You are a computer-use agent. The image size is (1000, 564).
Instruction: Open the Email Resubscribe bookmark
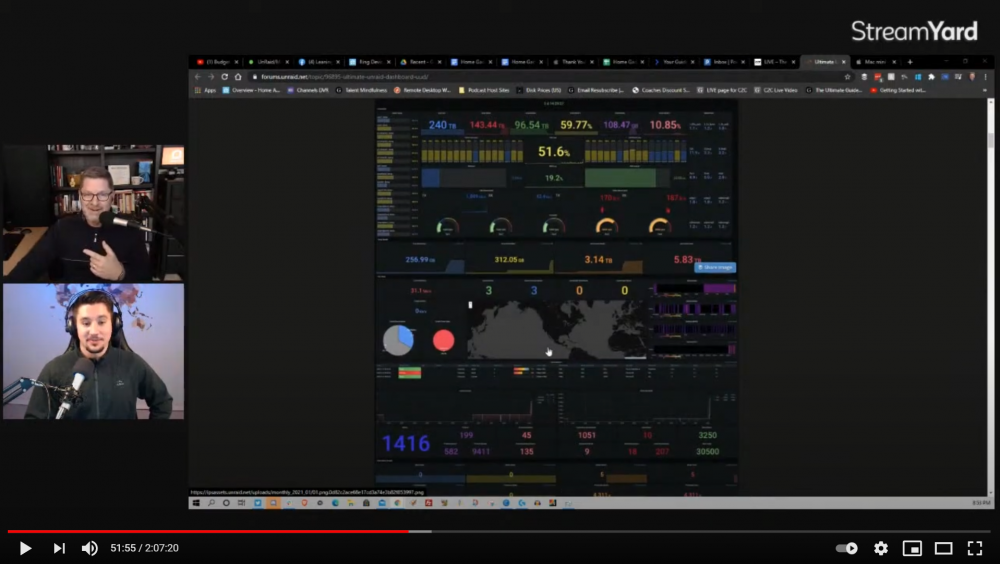(x=596, y=90)
